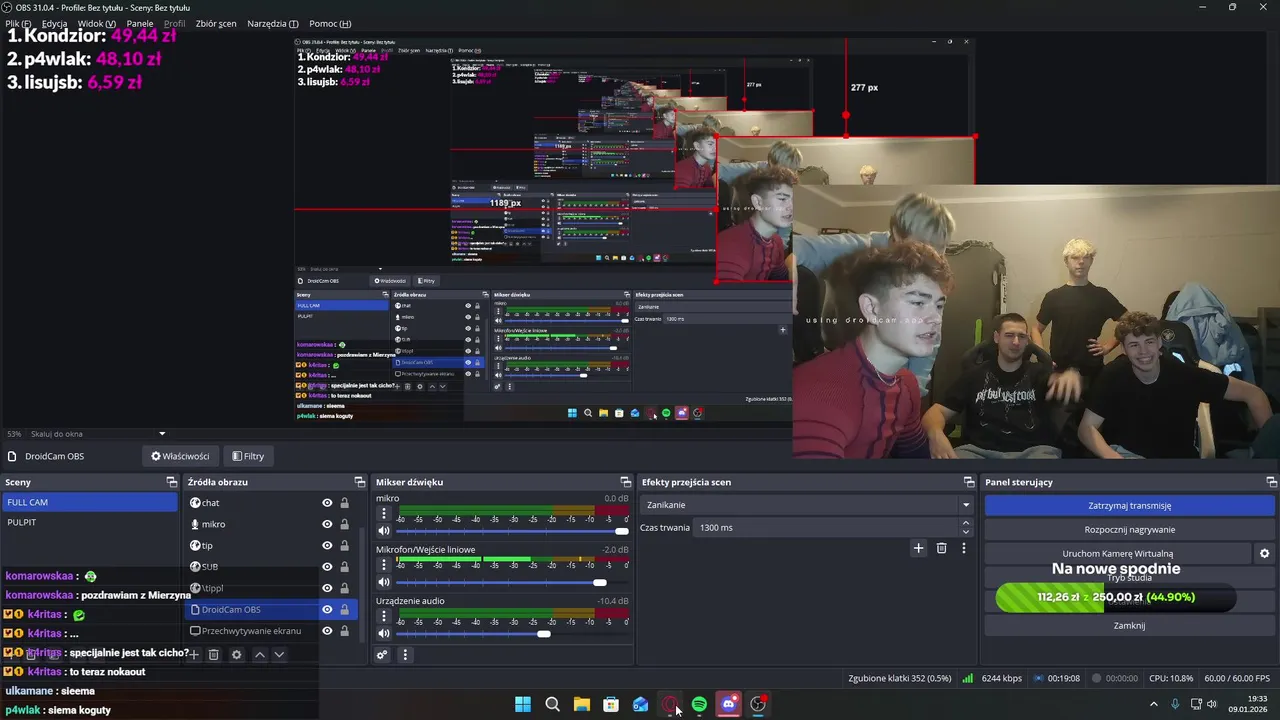
Task: Open mikro channel options menu dots
Action: coord(383,514)
